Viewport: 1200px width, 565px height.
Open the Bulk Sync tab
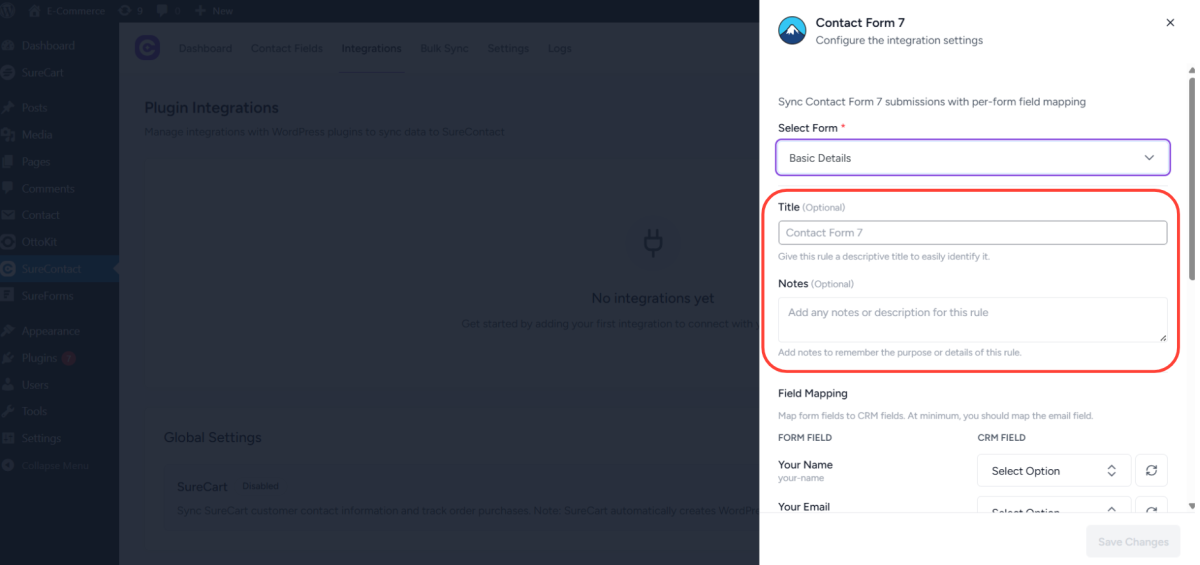[444, 48]
